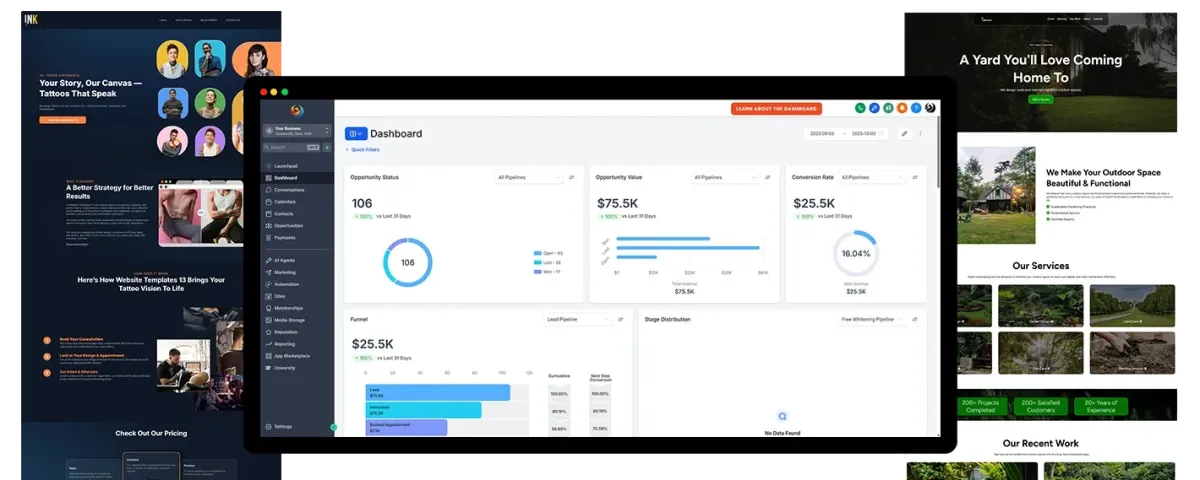The height and width of the screenshot is (480, 1200).
Task: Click the Conversion Rate widget filter icon
Action: pos(916,177)
